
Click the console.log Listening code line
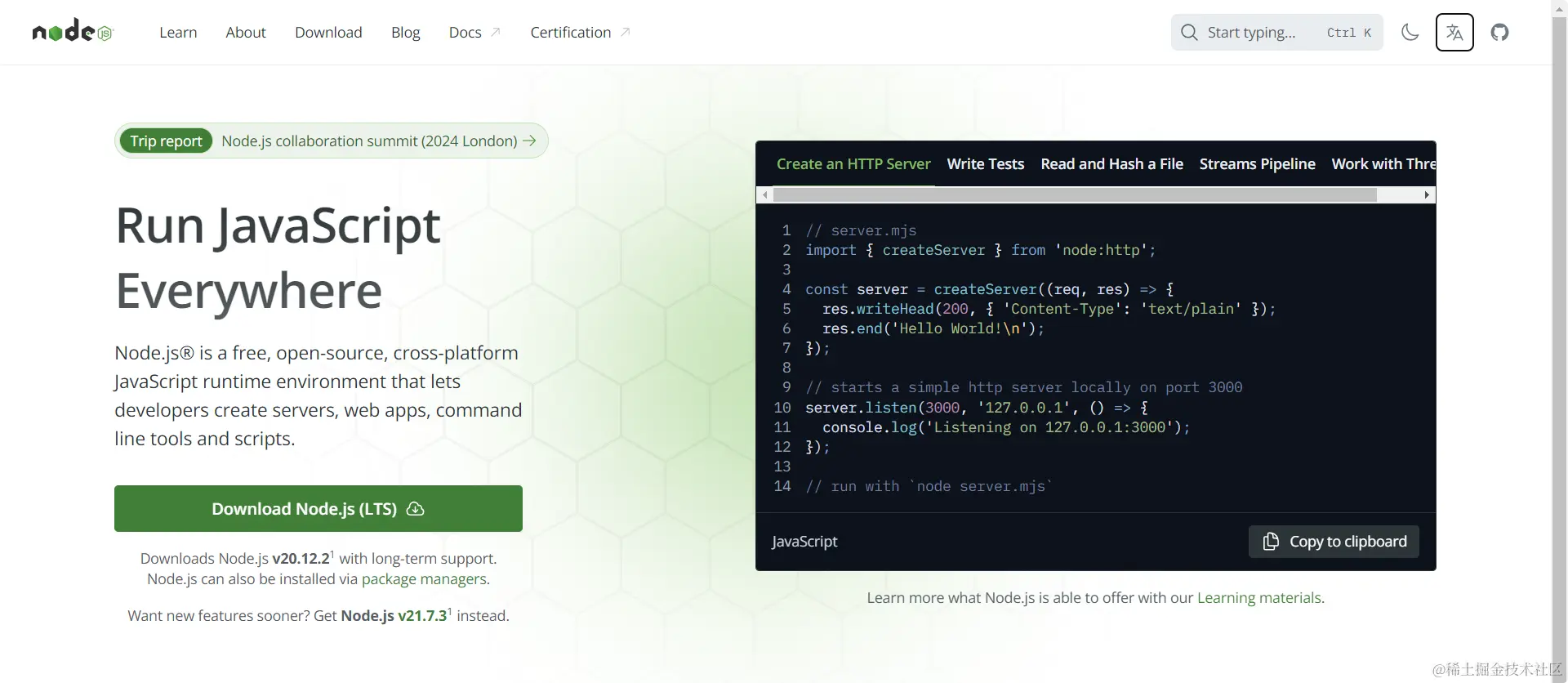click(1006, 427)
